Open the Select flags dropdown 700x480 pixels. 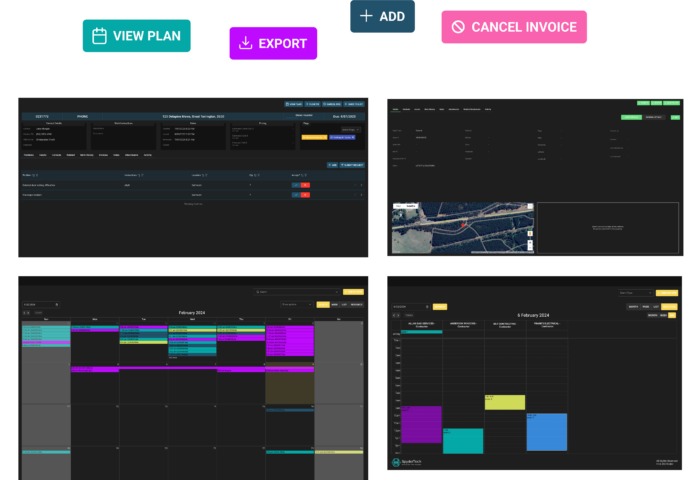pos(350,129)
